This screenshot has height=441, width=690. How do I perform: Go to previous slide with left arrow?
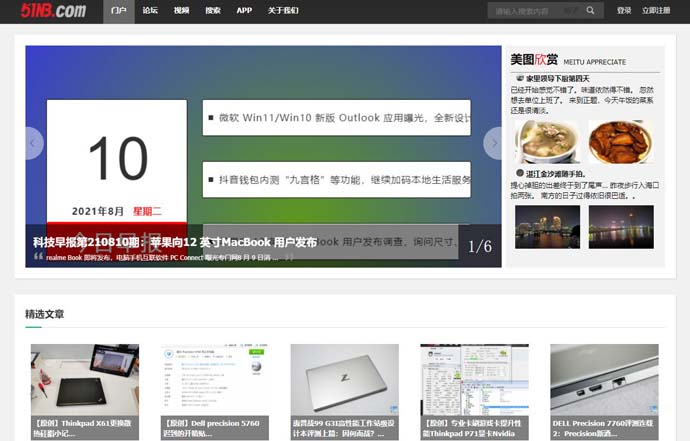pos(35,143)
